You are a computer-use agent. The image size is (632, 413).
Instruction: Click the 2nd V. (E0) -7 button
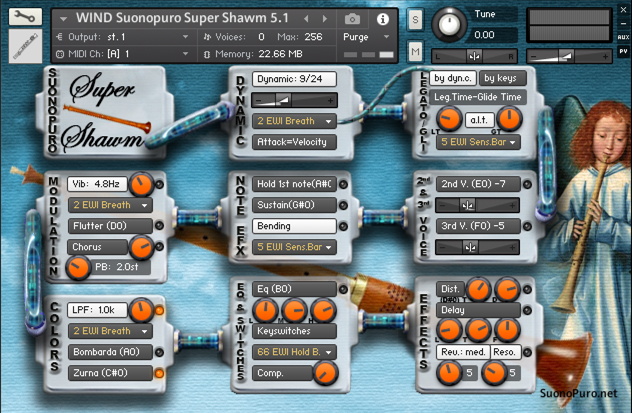478,184
